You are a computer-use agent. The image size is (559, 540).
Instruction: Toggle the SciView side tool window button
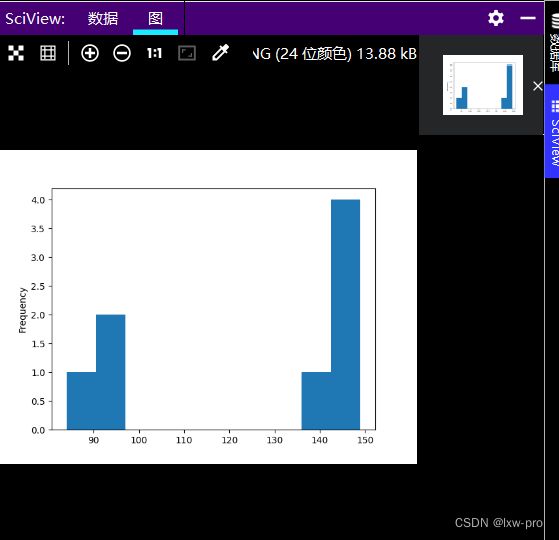coord(552,131)
